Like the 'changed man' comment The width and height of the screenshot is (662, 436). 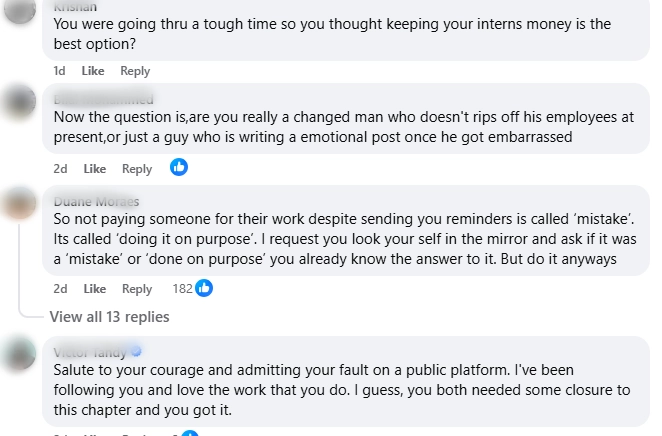95,169
